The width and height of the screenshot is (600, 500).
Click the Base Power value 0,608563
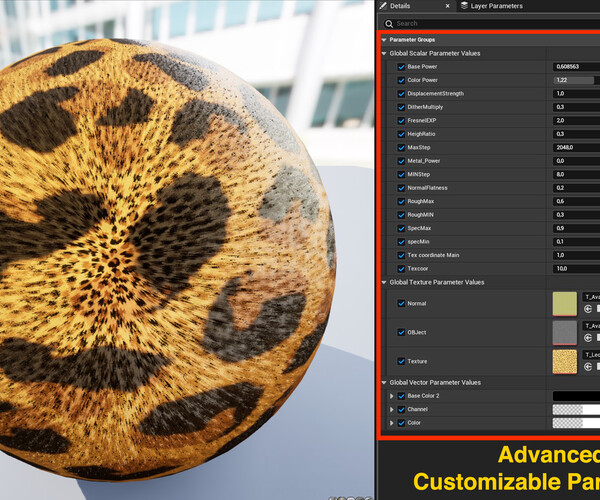pos(576,67)
